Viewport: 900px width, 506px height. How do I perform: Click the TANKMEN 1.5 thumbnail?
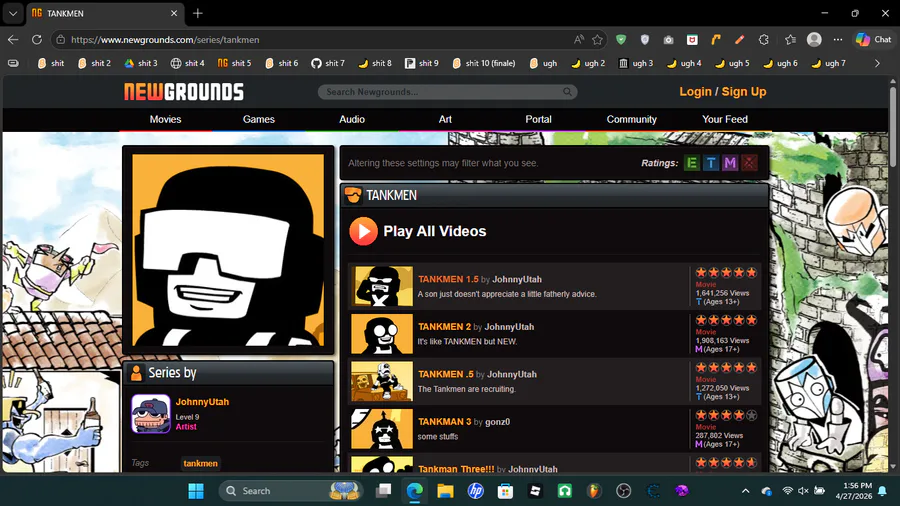coord(382,286)
